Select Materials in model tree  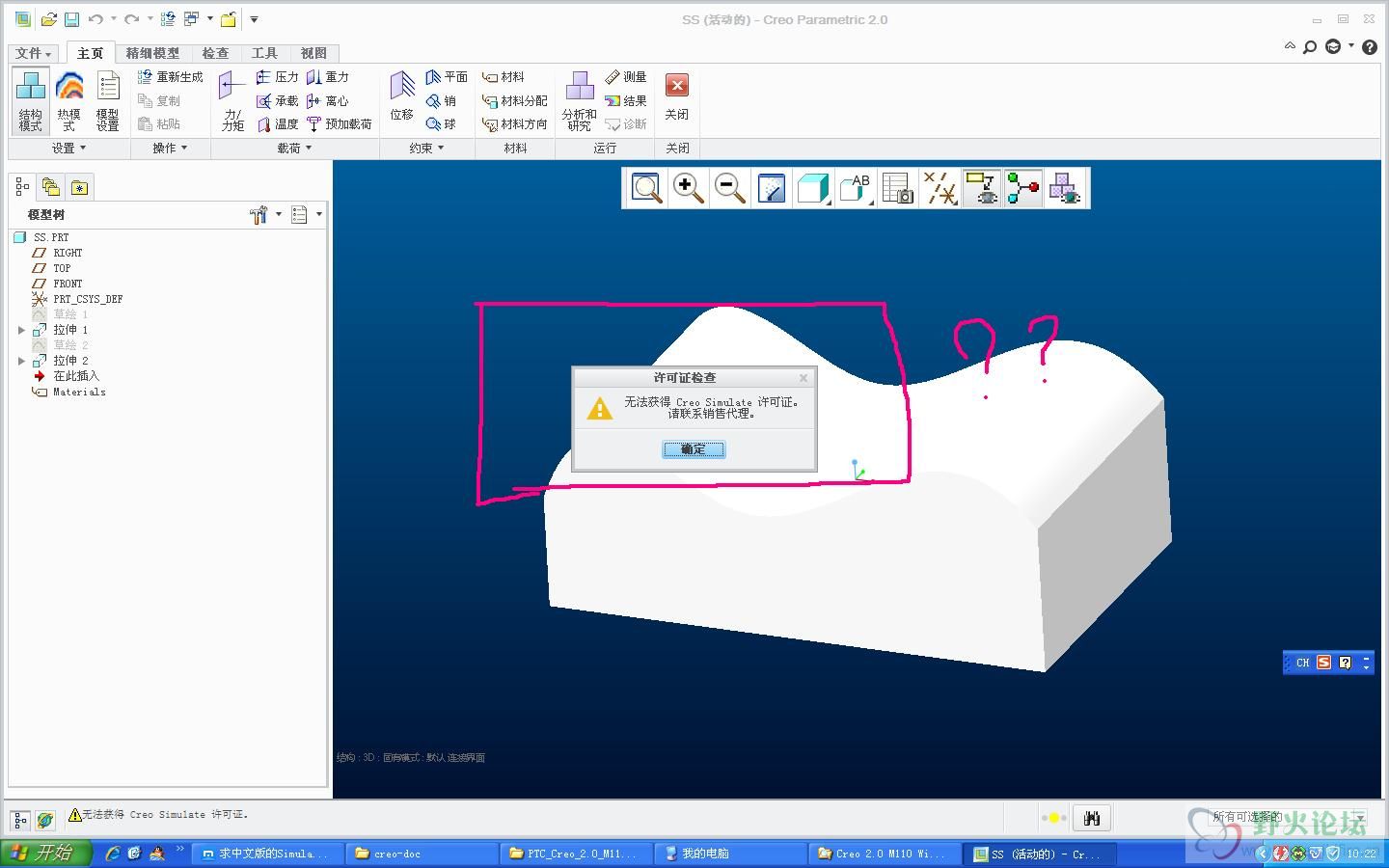click(x=79, y=392)
